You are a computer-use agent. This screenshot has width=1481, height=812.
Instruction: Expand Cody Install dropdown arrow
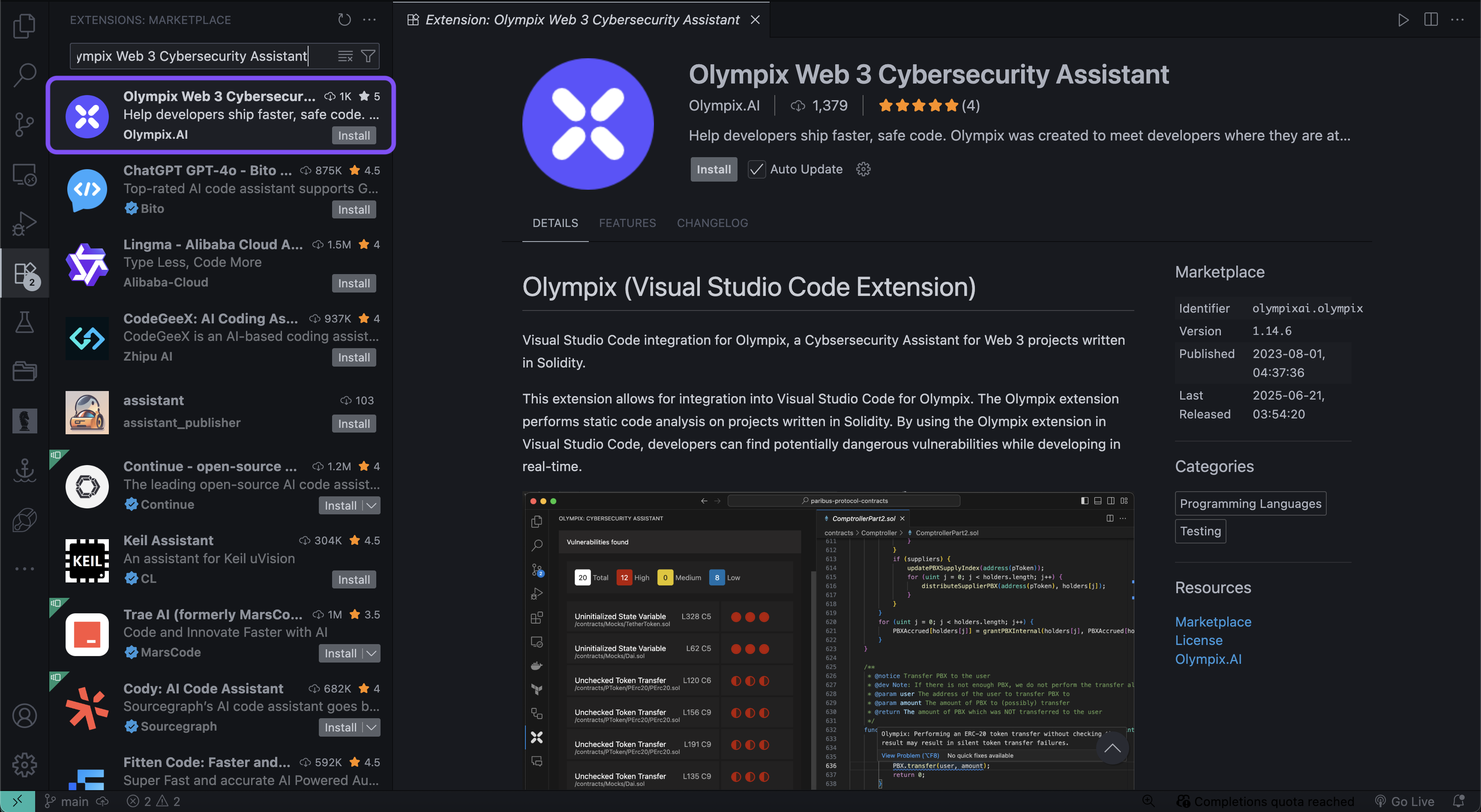point(372,728)
